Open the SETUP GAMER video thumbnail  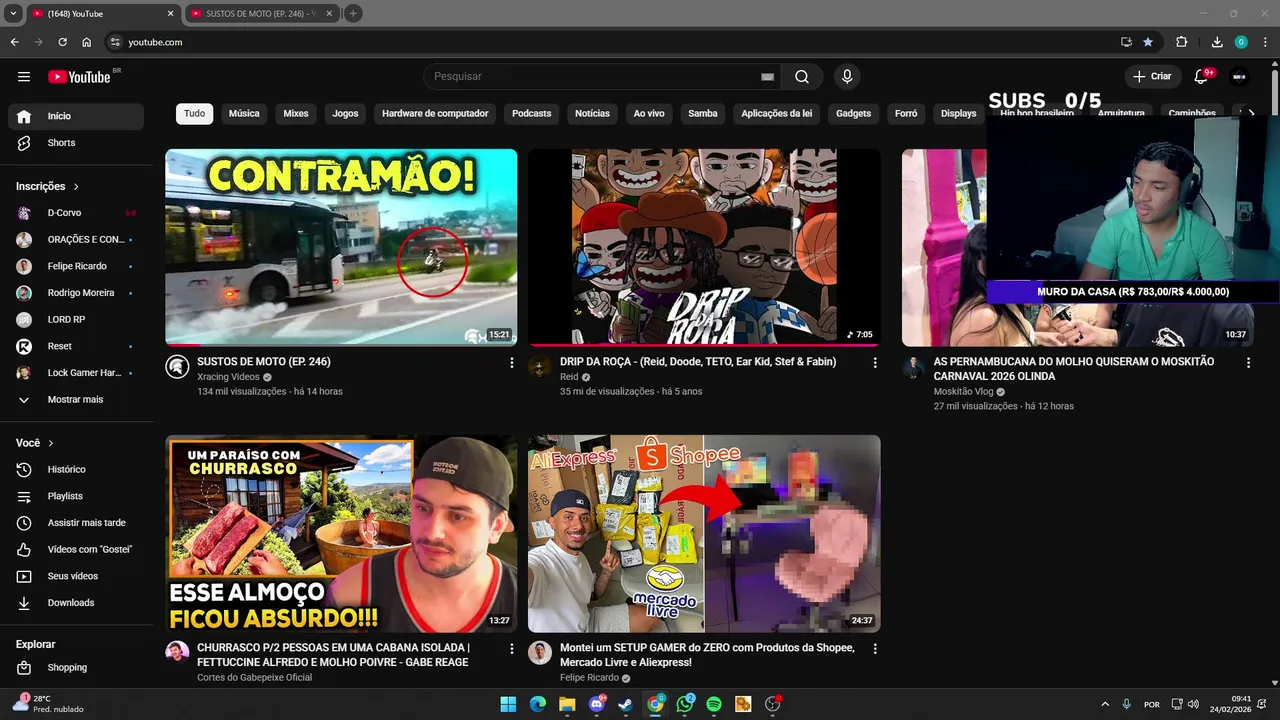704,533
